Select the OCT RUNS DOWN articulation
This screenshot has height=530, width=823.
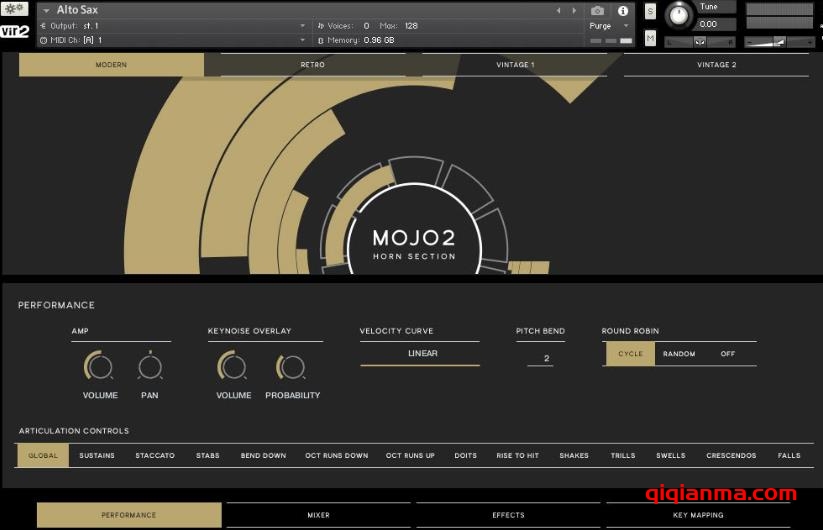click(336, 455)
